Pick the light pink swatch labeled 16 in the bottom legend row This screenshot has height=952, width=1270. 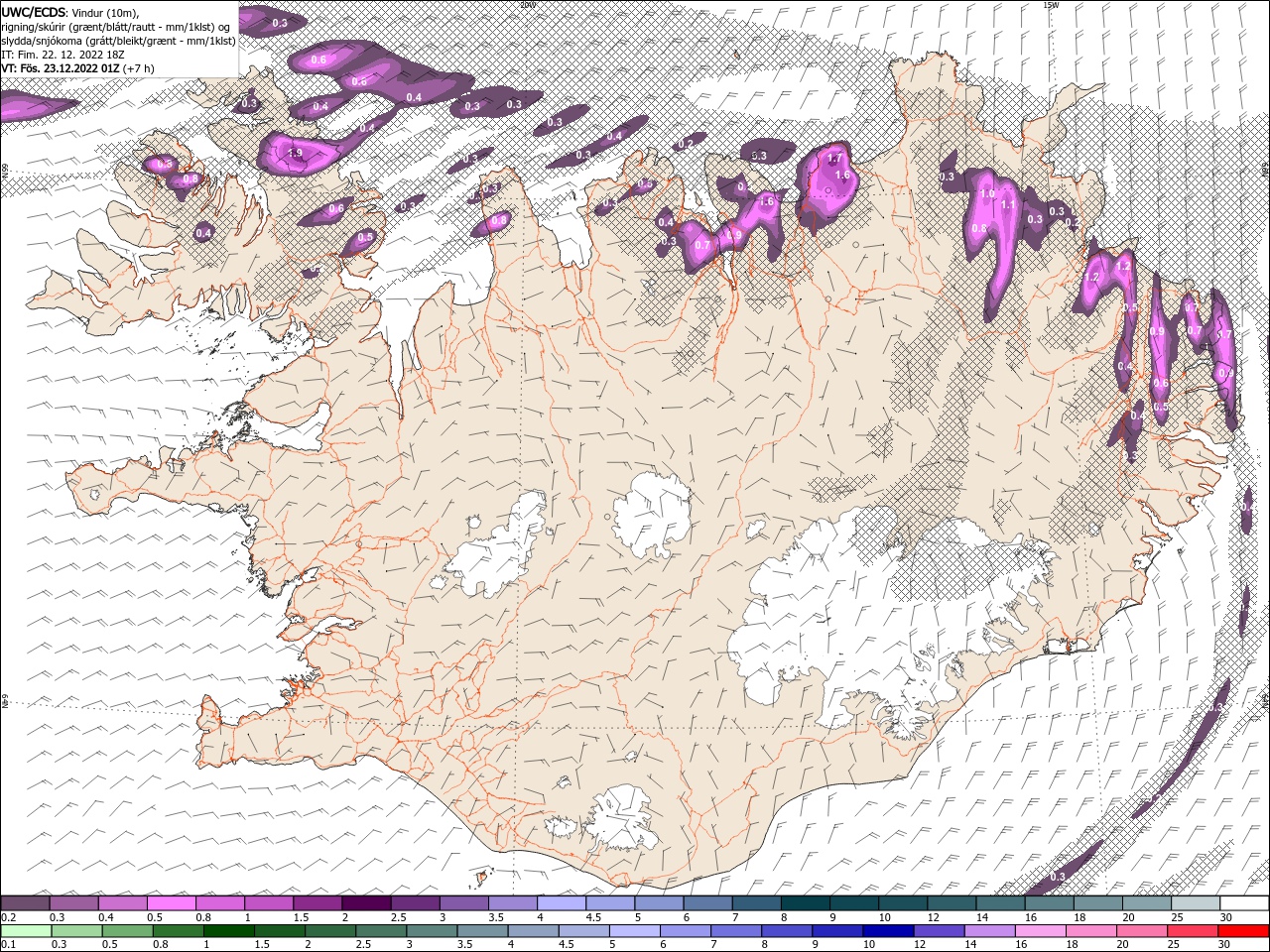[1041, 931]
